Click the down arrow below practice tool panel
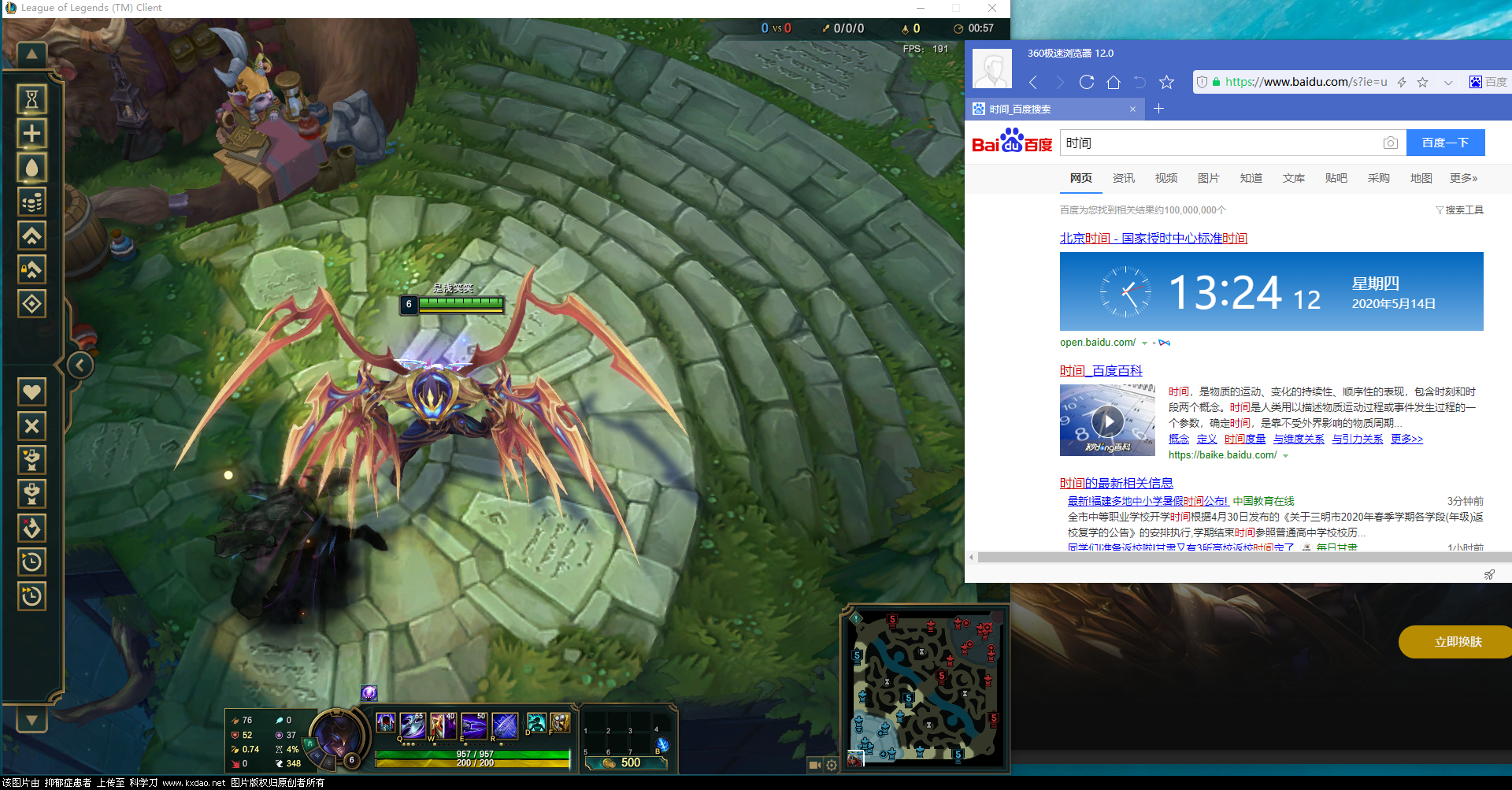This screenshot has width=1512, height=790. coord(31,719)
